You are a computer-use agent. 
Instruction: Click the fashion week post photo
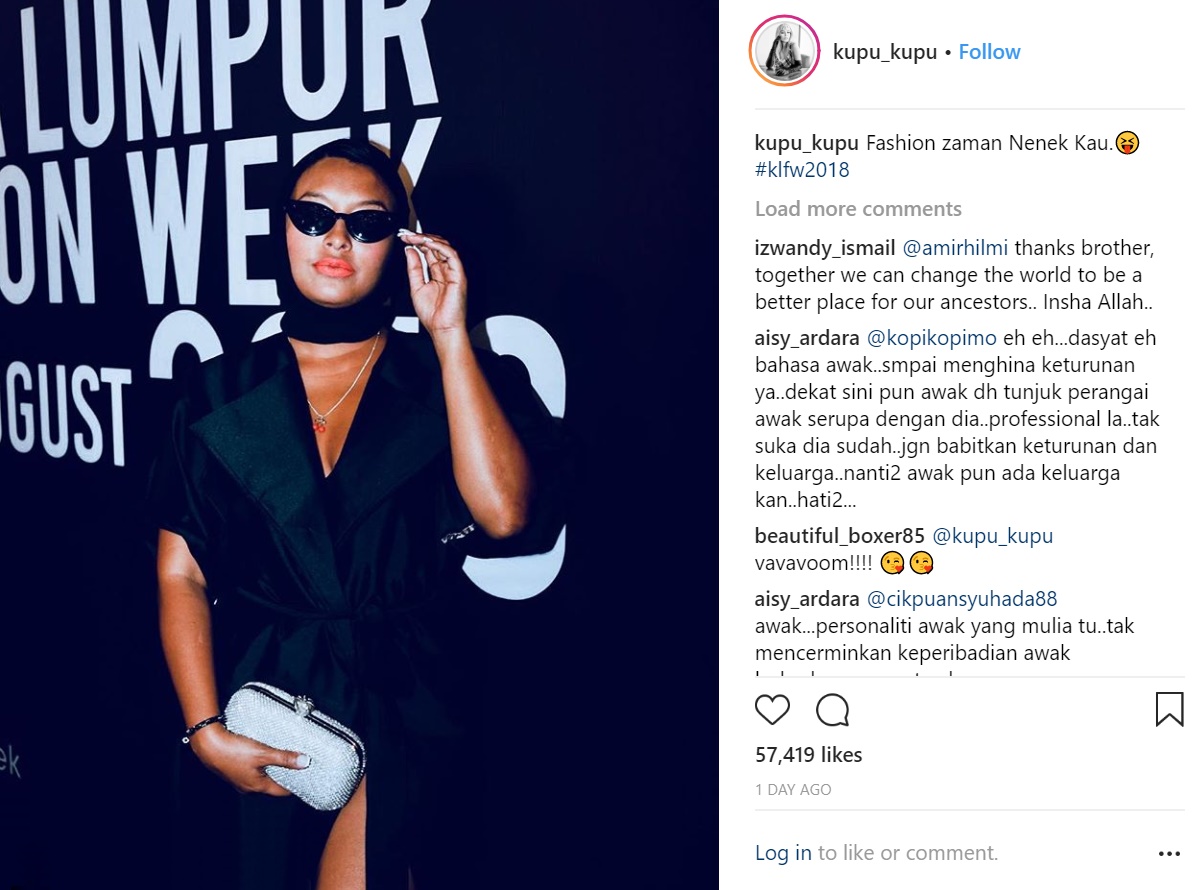coord(359,445)
